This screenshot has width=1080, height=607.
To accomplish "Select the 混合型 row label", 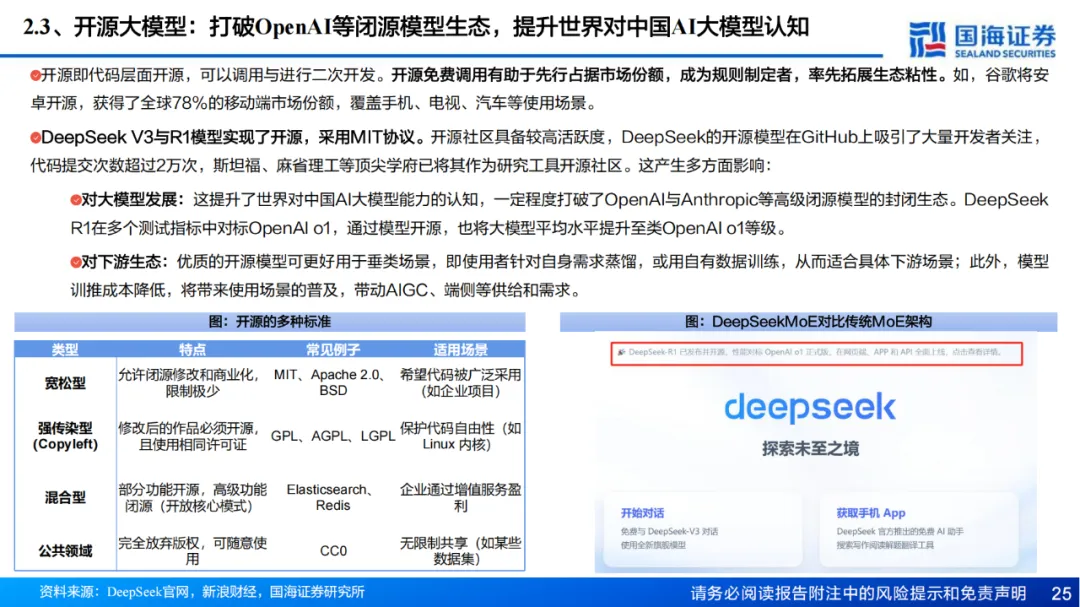I will pyautogui.click(x=65, y=497).
